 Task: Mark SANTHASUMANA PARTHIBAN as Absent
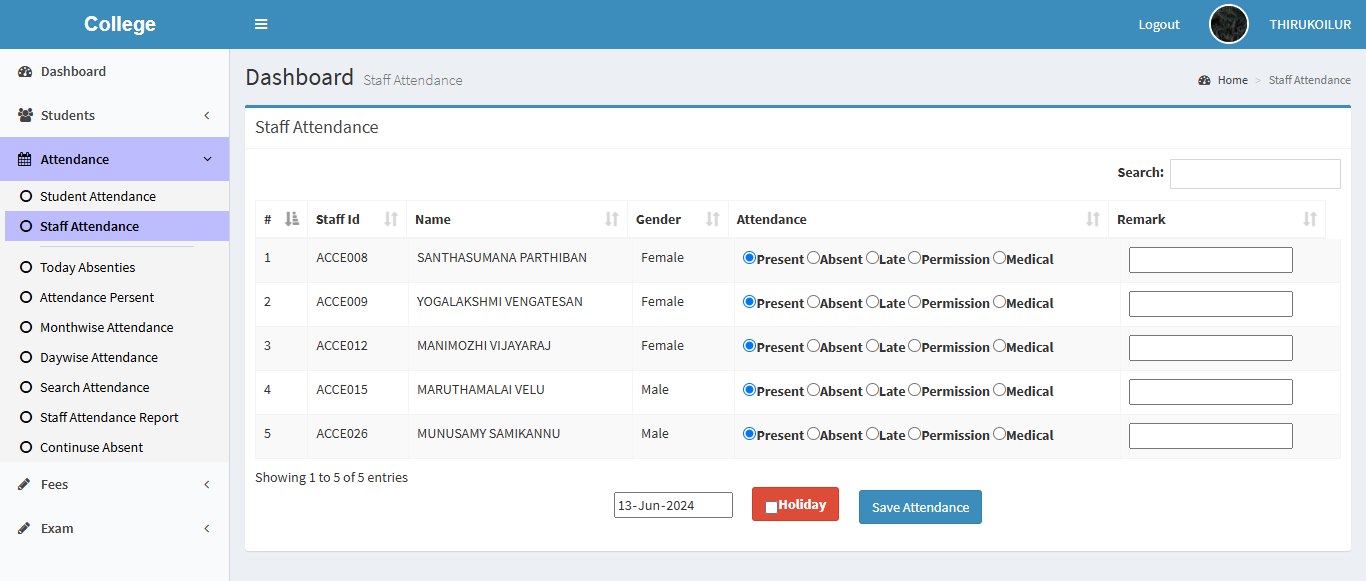[813, 258]
